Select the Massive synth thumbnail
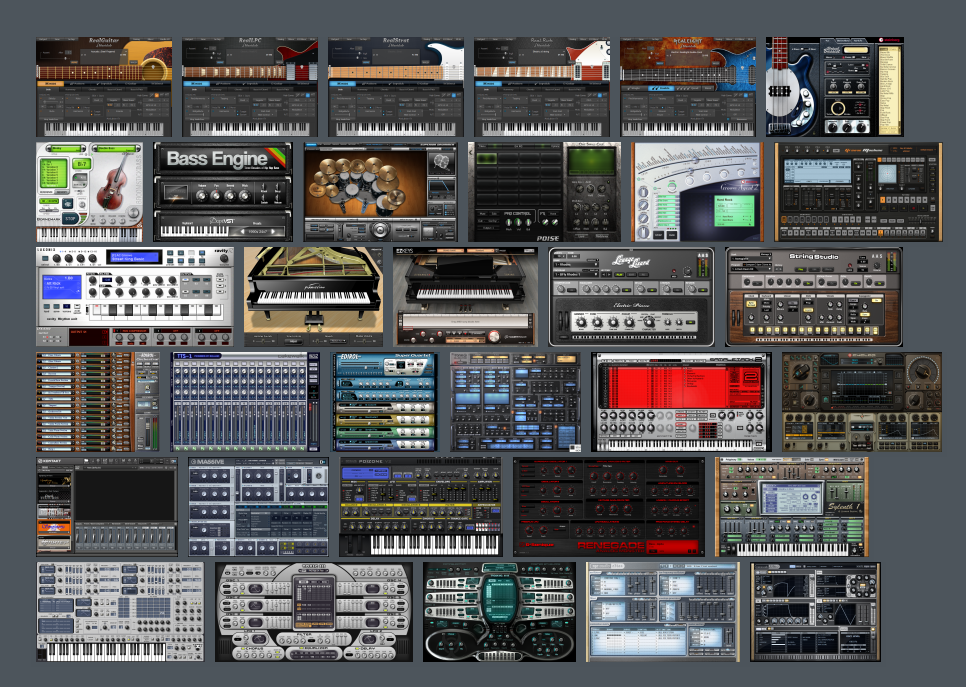The width and height of the screenshot is (966, 687). [259, 507]
